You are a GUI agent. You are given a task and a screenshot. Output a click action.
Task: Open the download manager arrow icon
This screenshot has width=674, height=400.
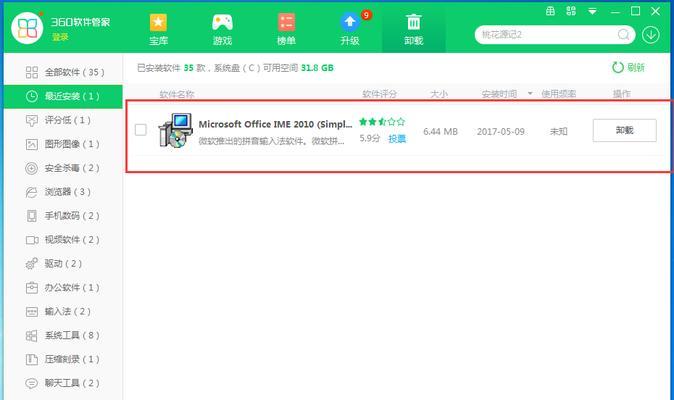[x=651, y=34]
